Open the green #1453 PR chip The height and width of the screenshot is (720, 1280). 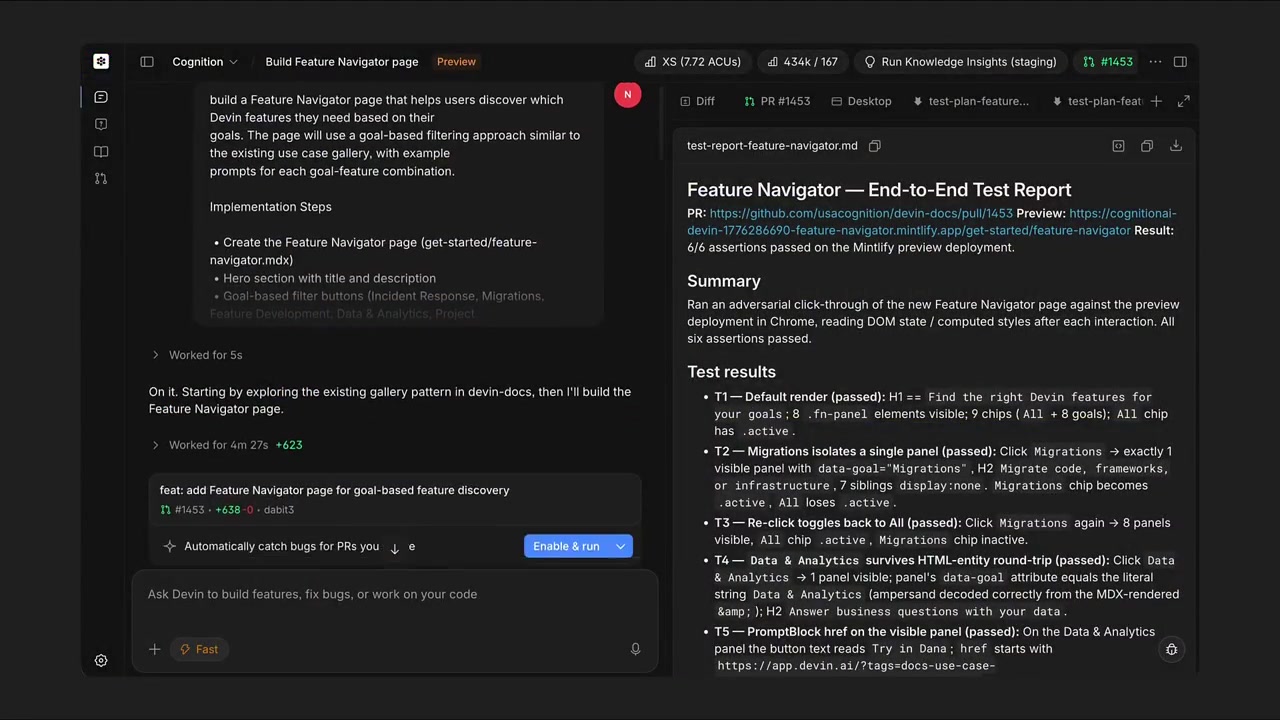1107,62
